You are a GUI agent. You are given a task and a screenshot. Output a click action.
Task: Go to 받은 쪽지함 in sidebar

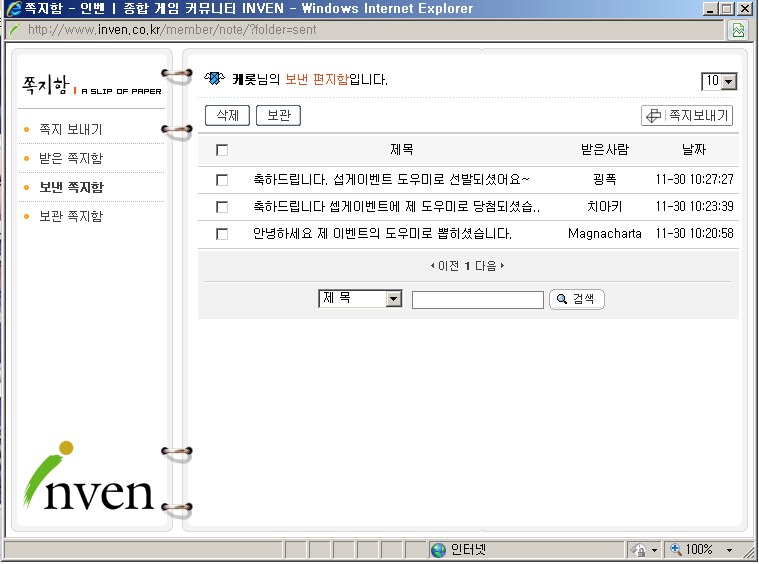(x=70, y=158)
